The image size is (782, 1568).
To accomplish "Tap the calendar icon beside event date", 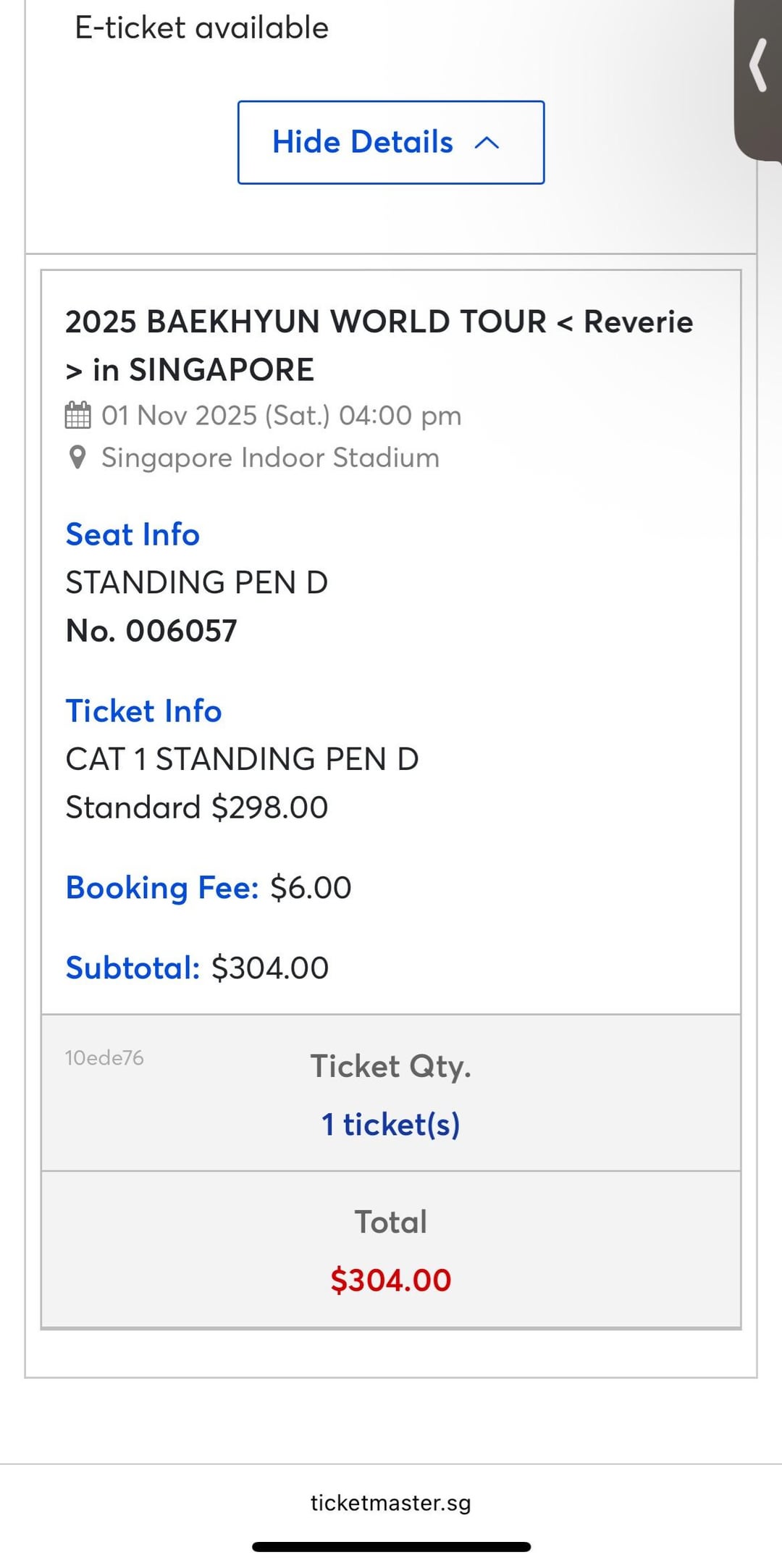I will pyautogui.click(x=77, y=416).
